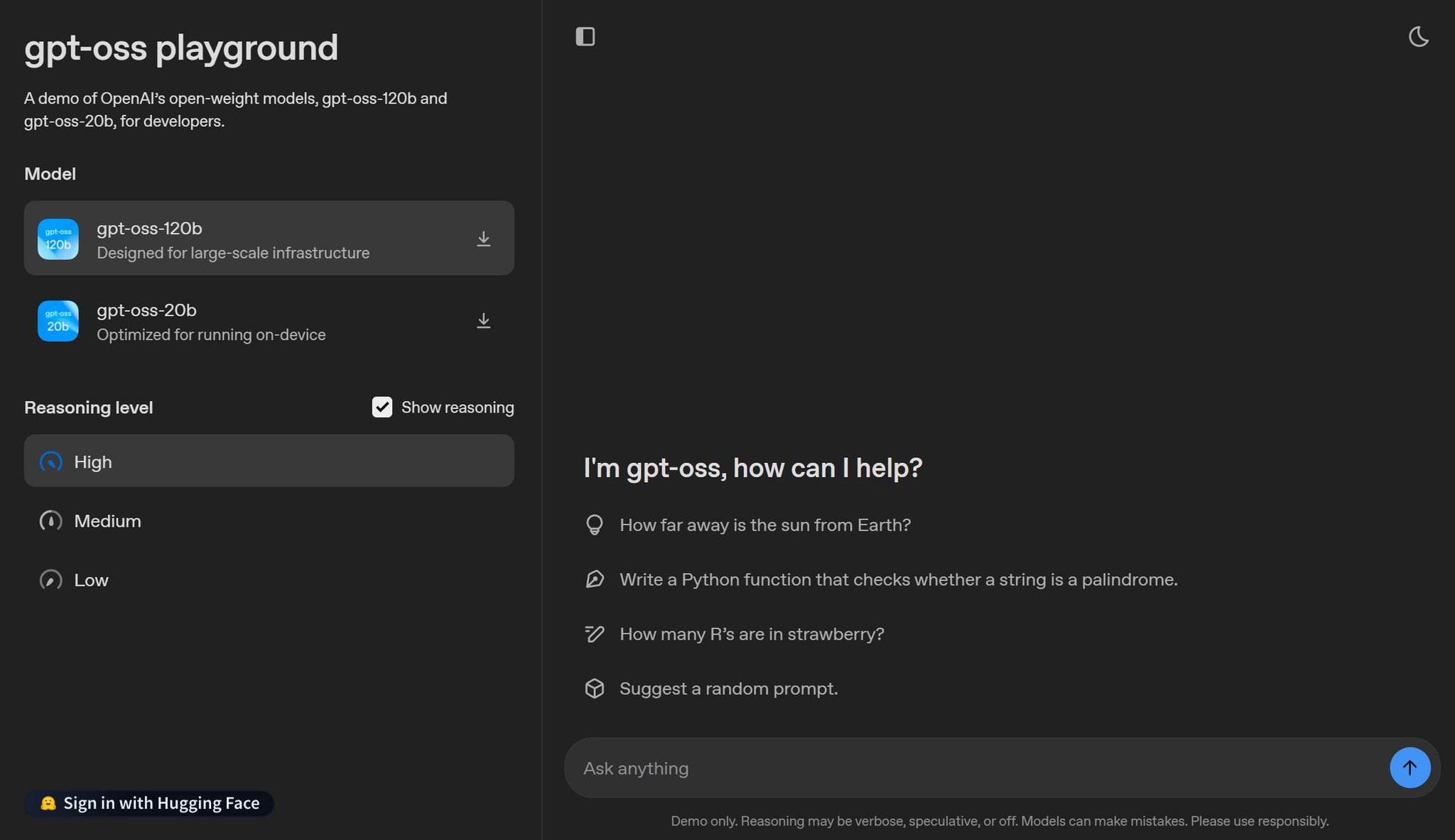Click the Low reasoning gauge icon
Screen dimensions: 1455x840
pyautogui.click(x=50, y=580)
